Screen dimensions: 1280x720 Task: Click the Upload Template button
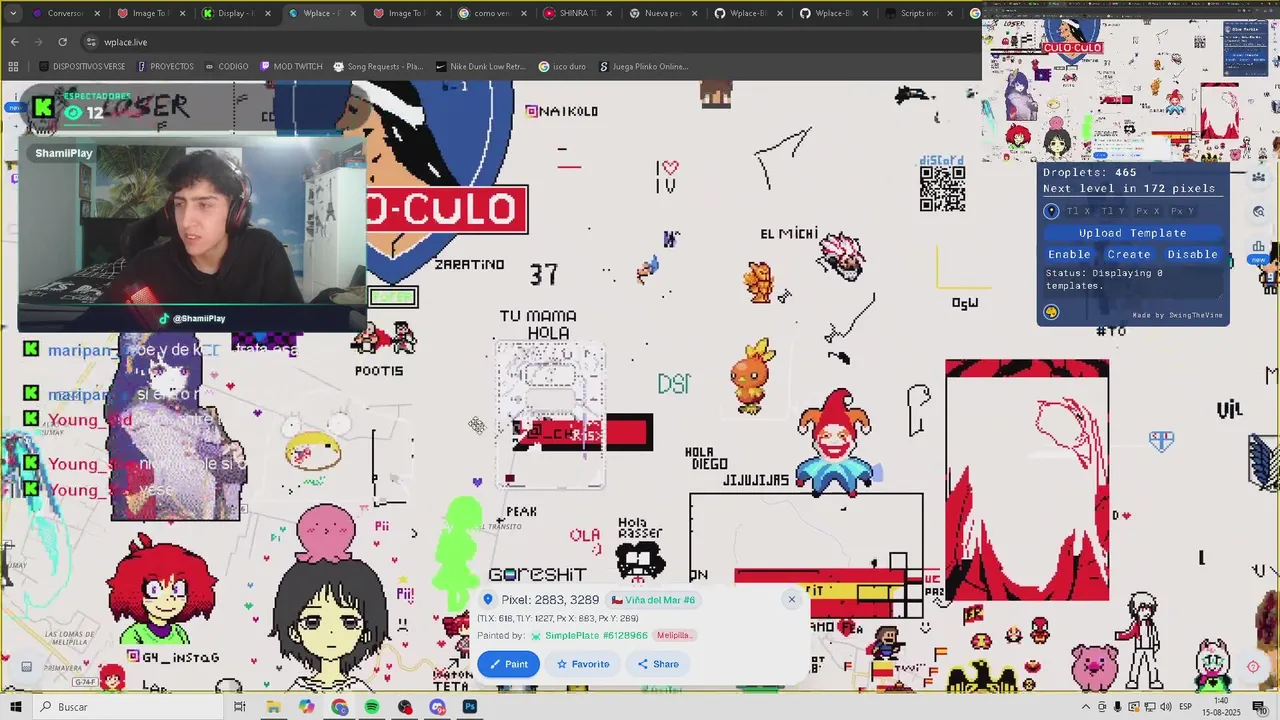click(1132, 233)
